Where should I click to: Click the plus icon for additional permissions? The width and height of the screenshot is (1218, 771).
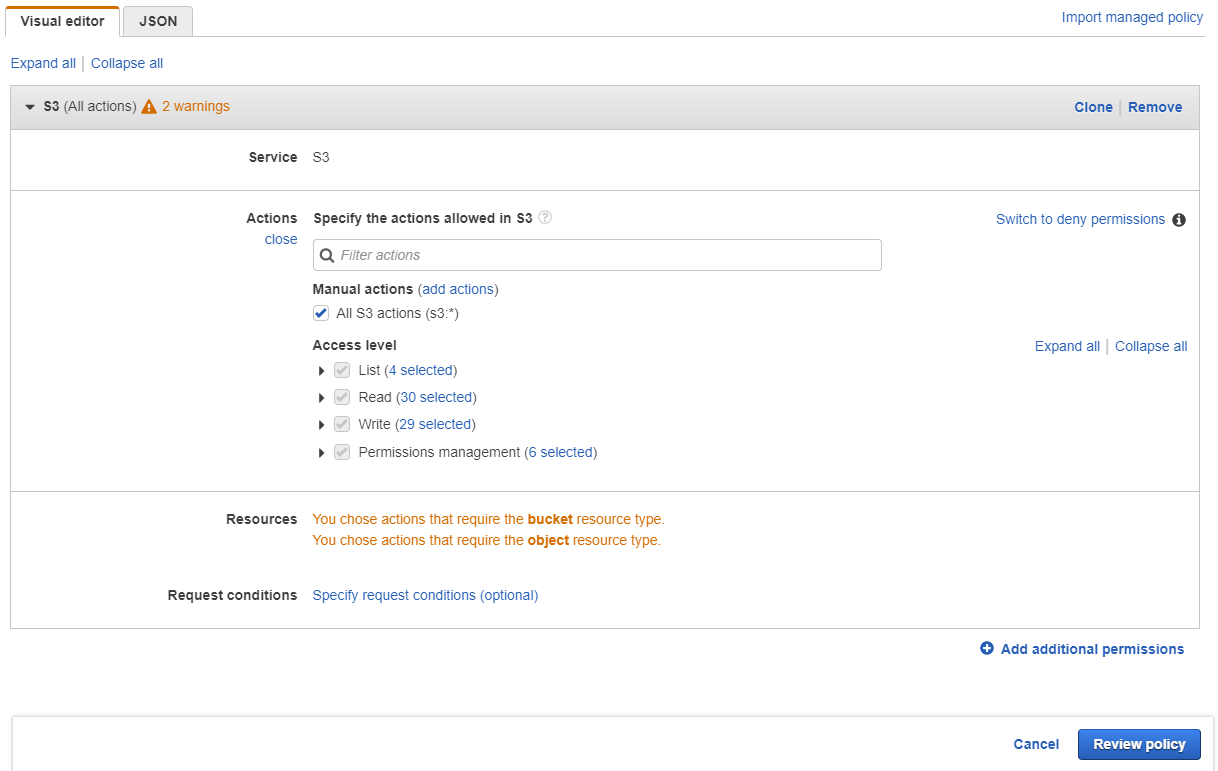tap(987, 649)
